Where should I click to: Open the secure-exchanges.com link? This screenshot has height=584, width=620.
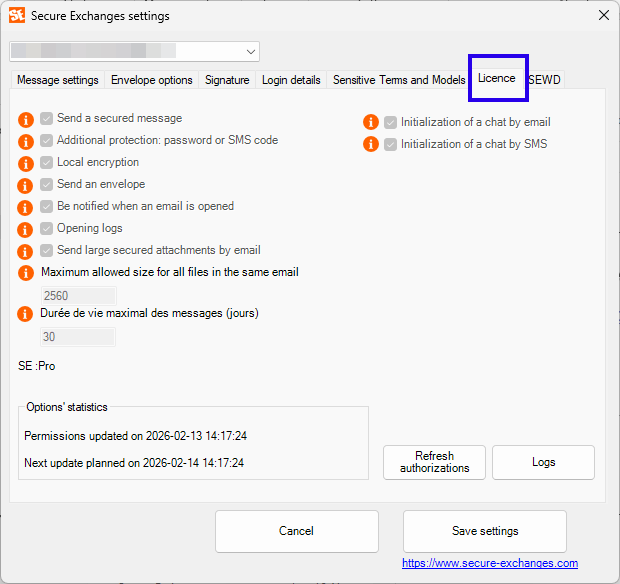point(490,563)
